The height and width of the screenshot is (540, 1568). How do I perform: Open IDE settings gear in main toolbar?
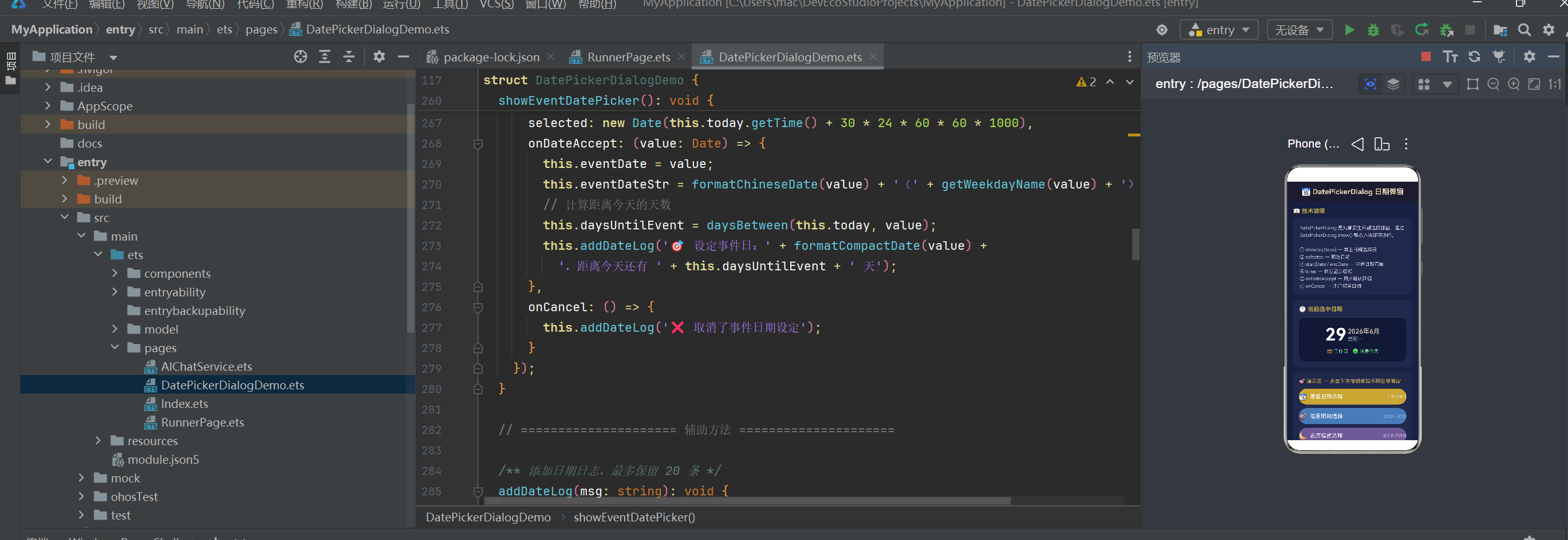1548,30
